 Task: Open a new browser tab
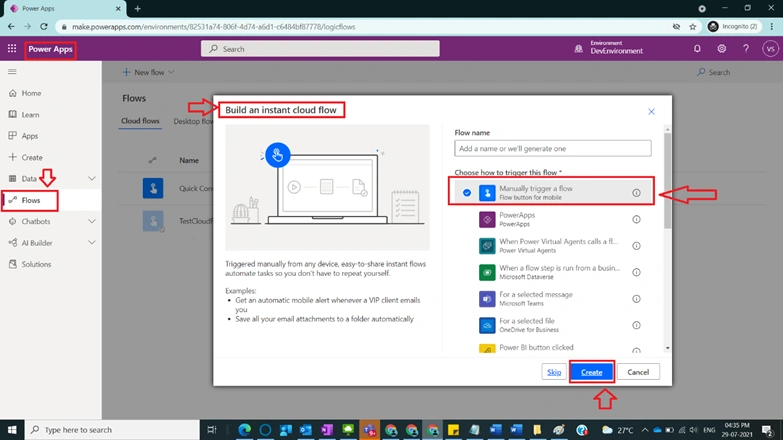[x=137, y=8]
